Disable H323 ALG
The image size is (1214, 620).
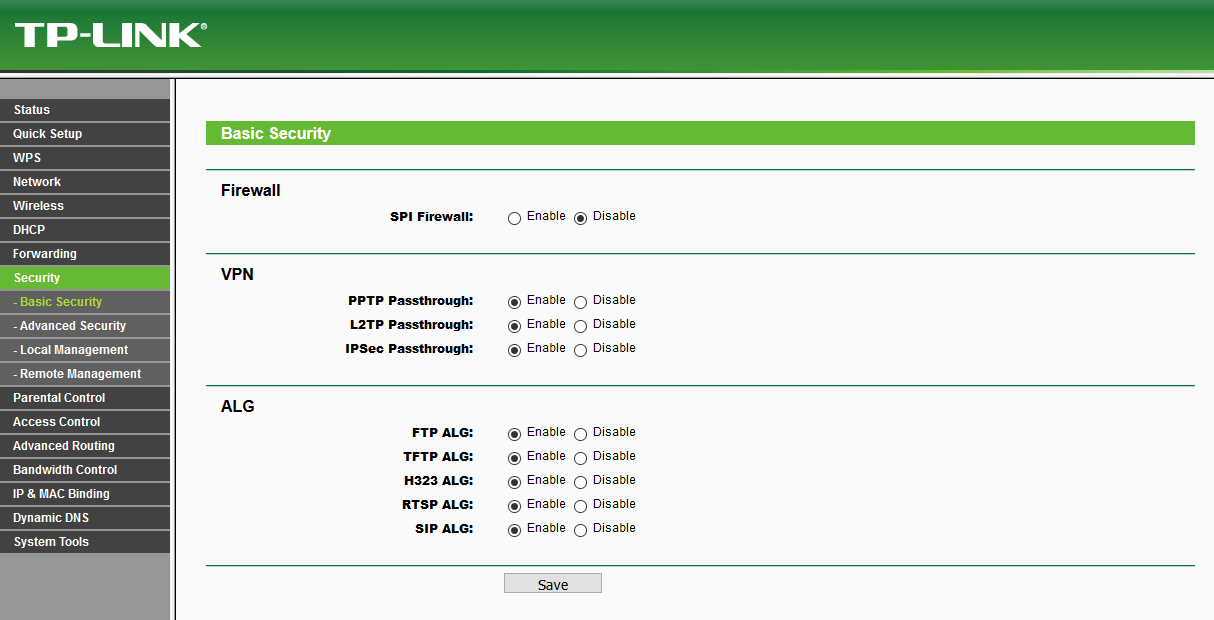pyautogui.click(x=580, y=482)
